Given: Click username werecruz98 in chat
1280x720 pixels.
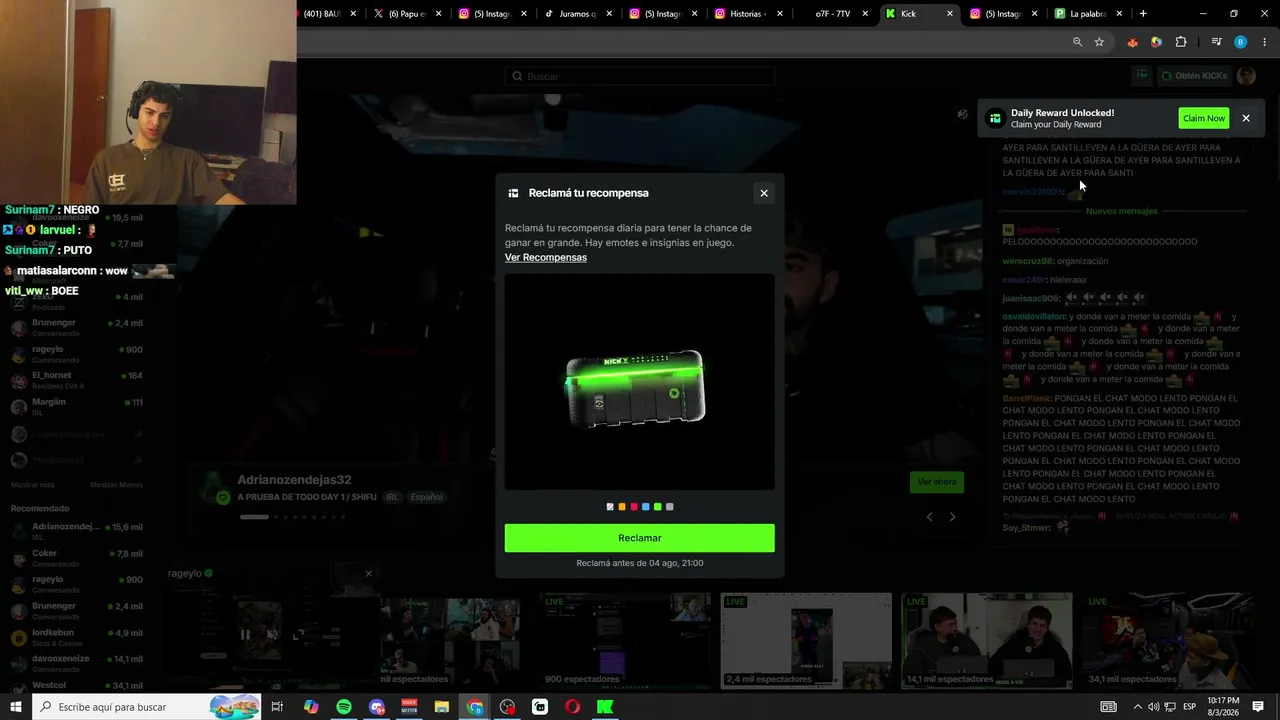Looking at the screenshot, I should tap(1028, 261).
